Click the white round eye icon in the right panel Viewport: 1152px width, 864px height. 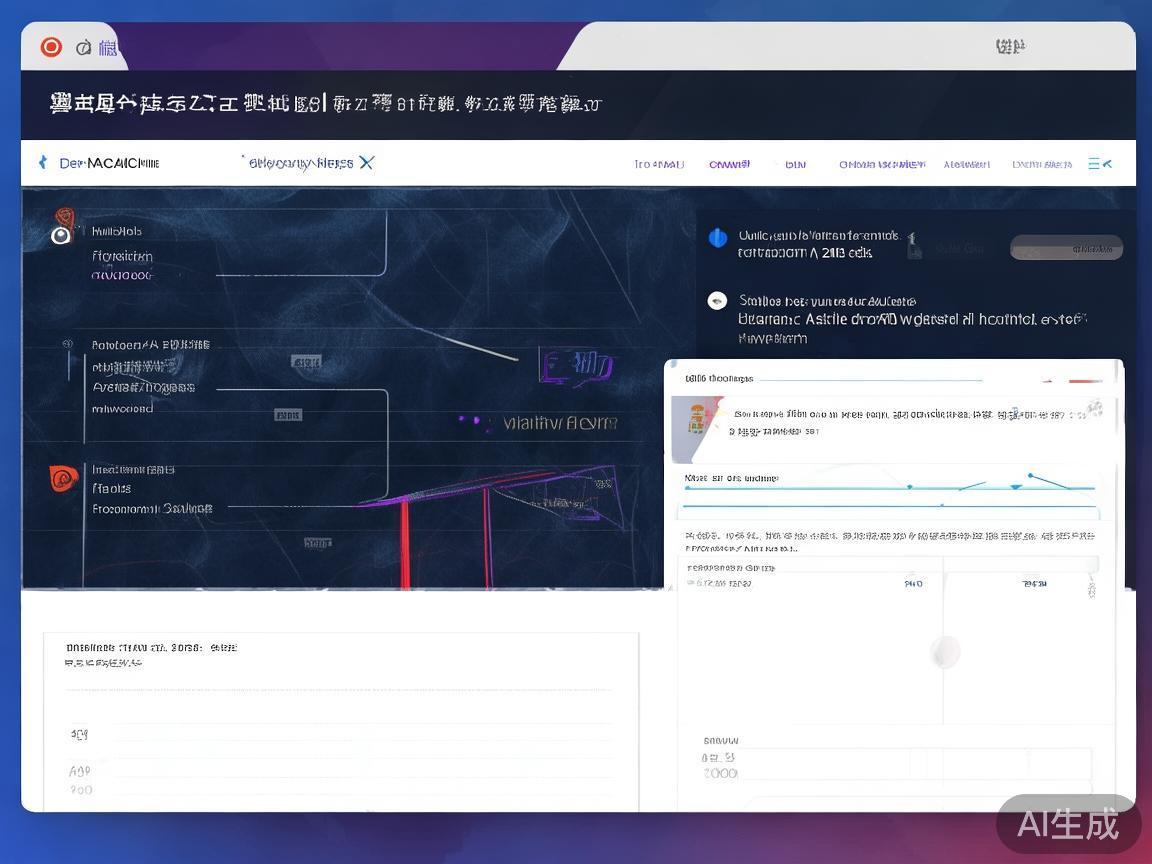click(x=717, y=300)
